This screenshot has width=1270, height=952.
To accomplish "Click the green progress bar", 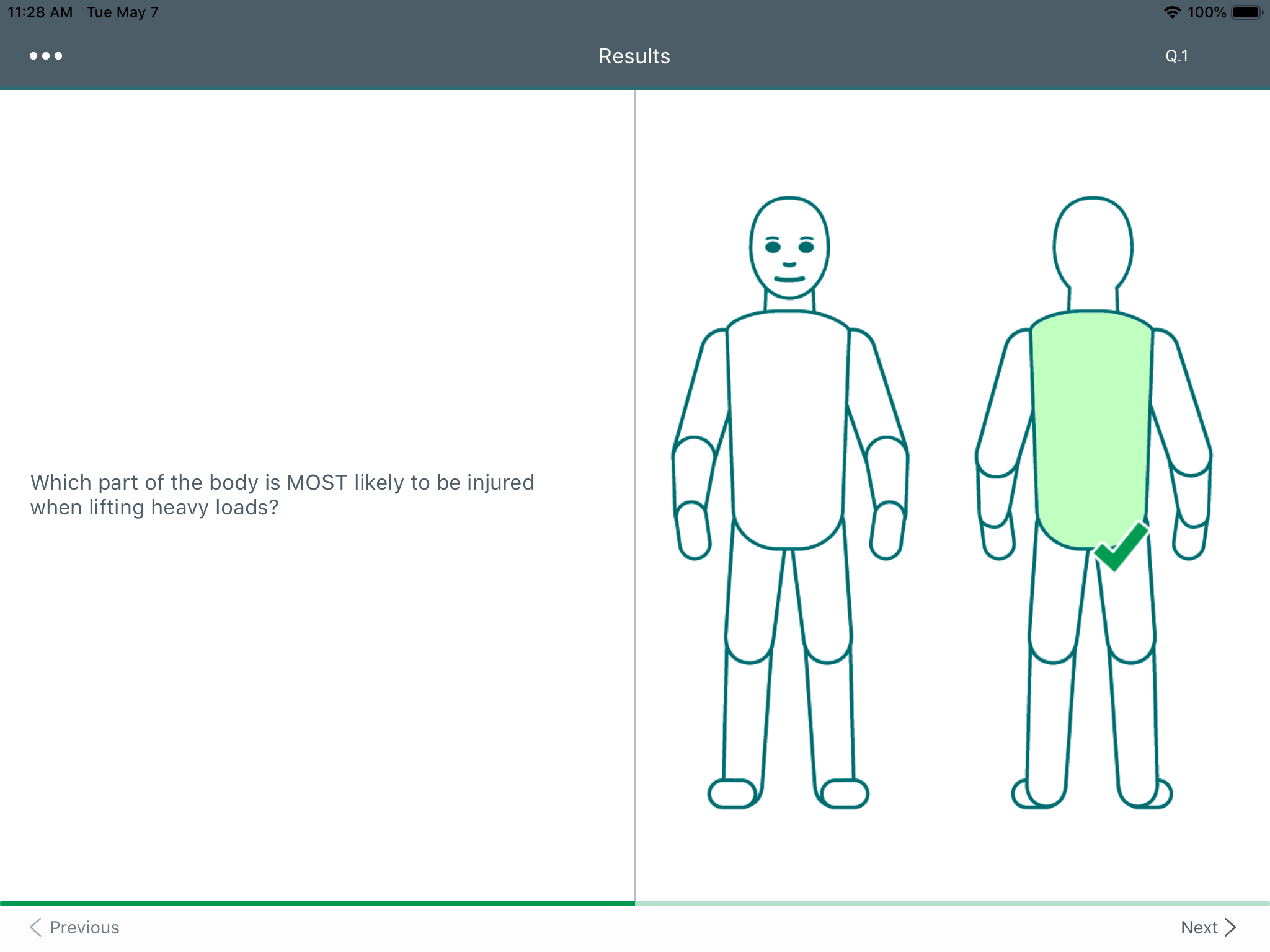I will [317, 904].
